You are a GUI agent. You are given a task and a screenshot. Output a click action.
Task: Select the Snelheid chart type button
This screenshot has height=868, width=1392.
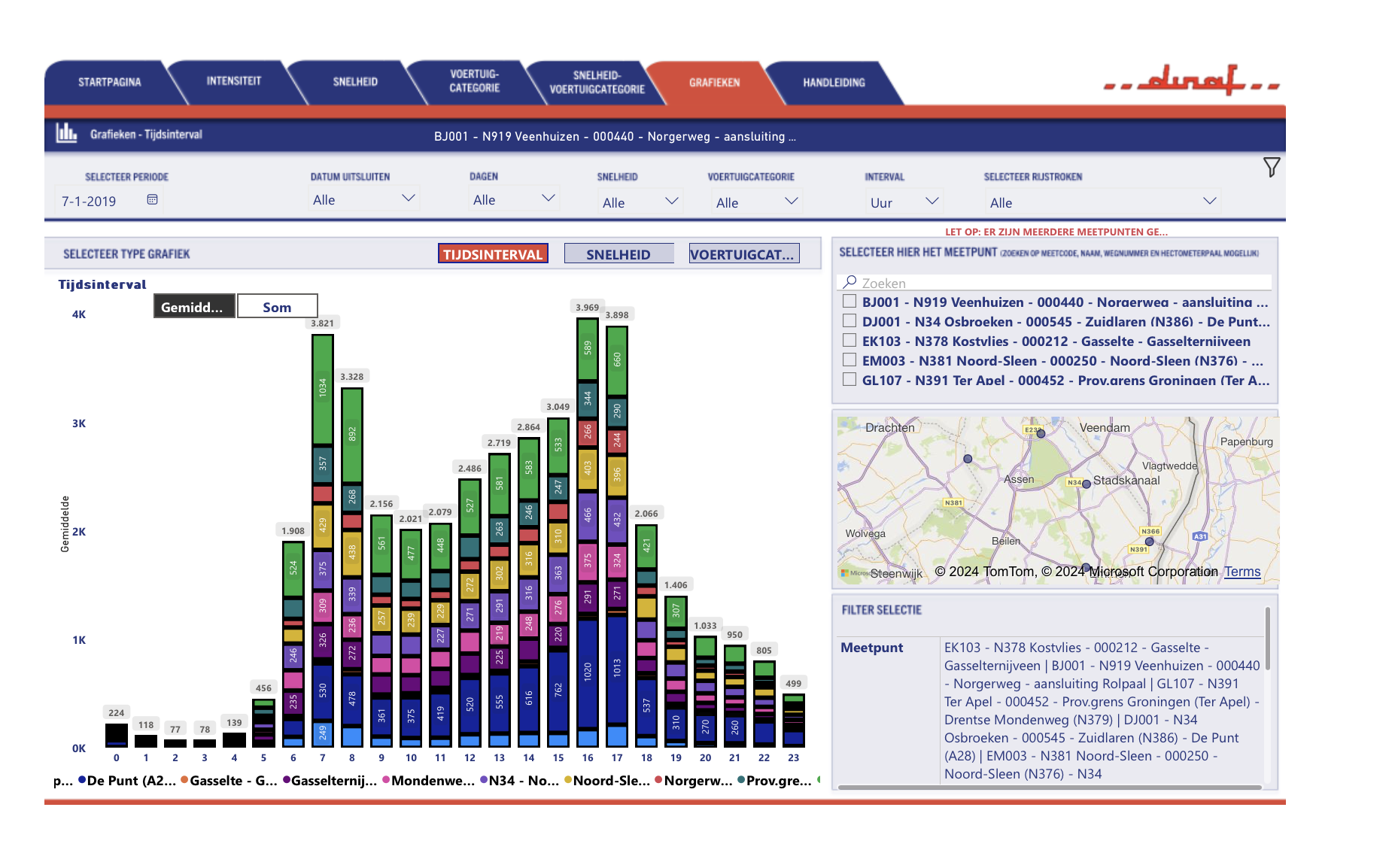point(618,254)
